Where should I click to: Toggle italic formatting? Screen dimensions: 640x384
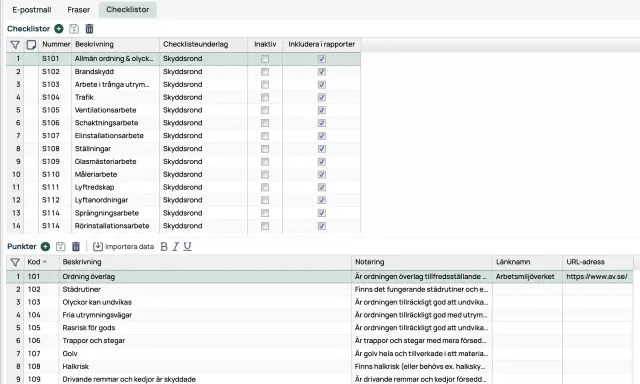[x=176, y=246]
